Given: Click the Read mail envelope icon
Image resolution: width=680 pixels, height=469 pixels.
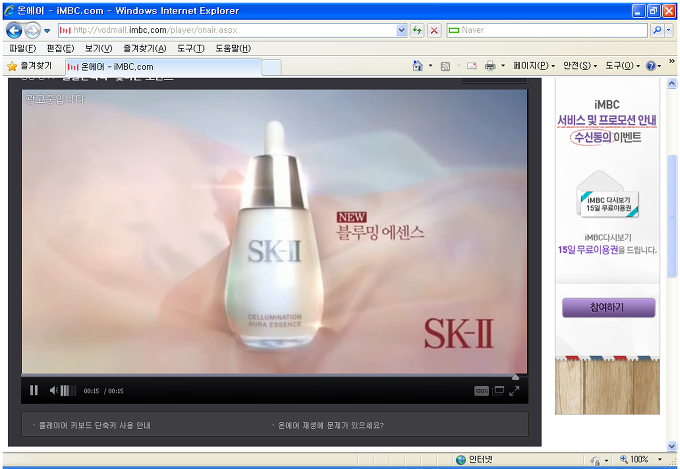Looking at the screenshot, I should coord(472,66).
